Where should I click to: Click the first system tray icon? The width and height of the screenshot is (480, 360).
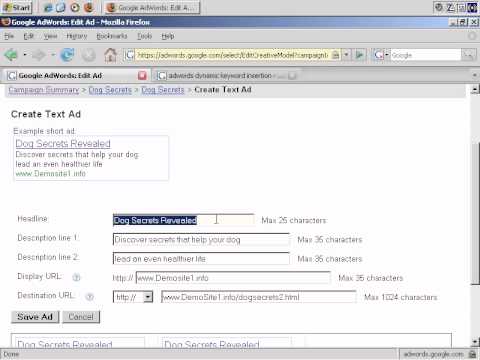coord(439,7)
